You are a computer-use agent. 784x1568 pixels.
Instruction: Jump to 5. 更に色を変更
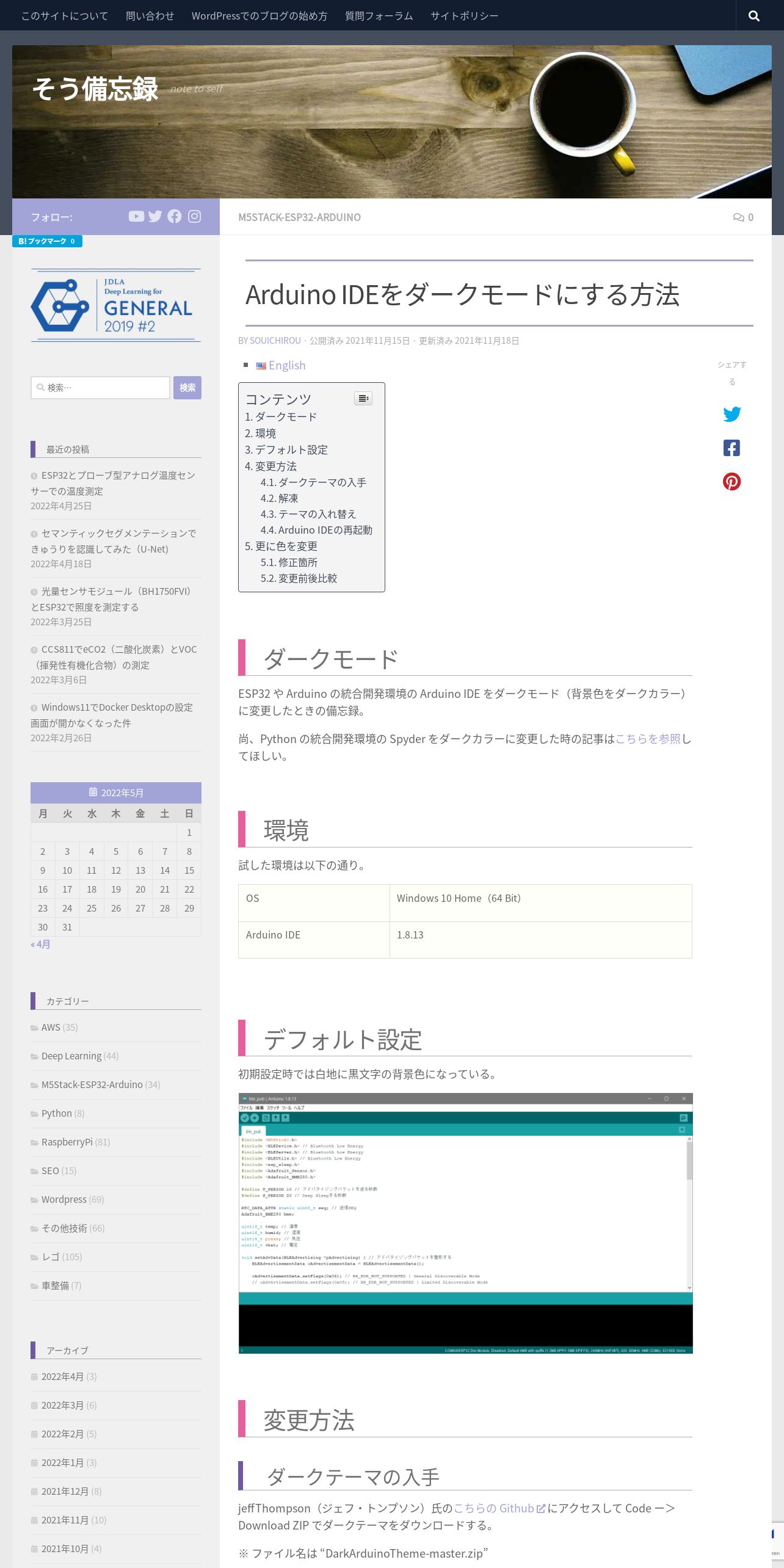click(281, 546)
